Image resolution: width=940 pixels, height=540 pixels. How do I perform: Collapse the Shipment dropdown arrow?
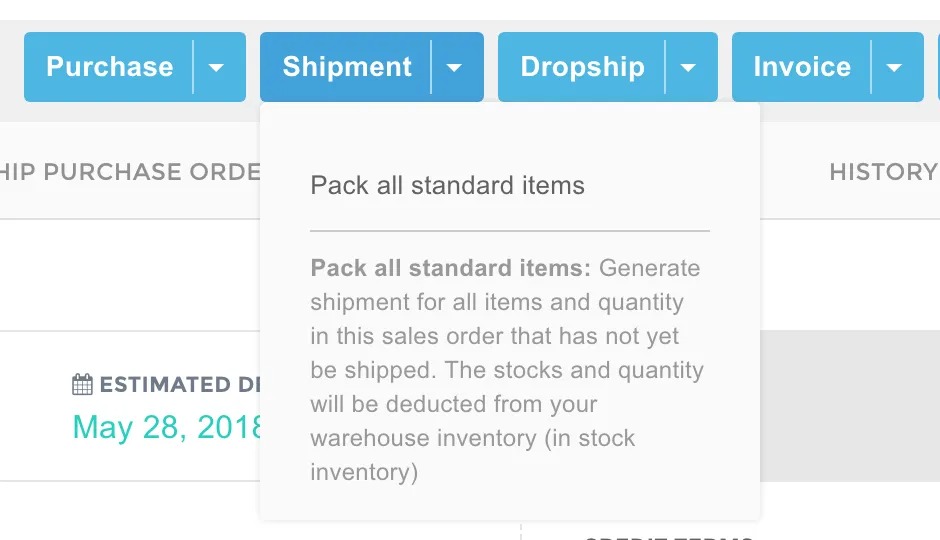(x=454, y=68)
